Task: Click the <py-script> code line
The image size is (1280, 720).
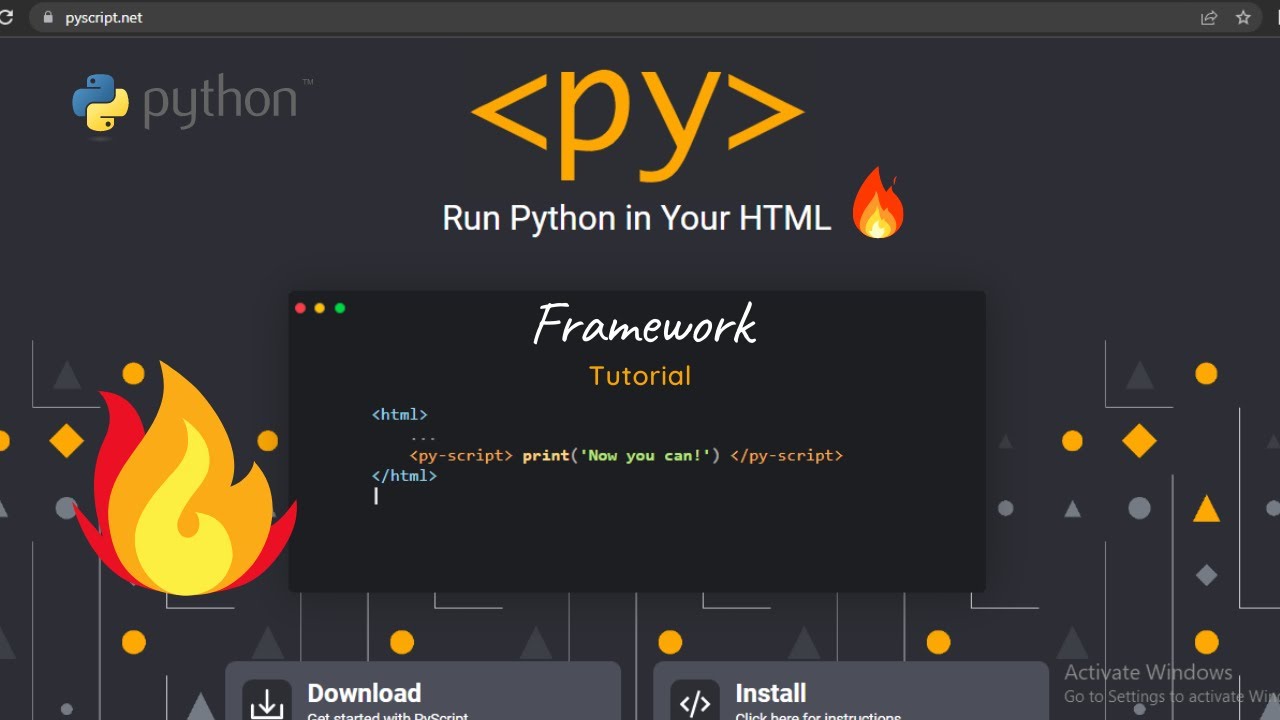Action: pyautogui.click(x=626, y=456)
